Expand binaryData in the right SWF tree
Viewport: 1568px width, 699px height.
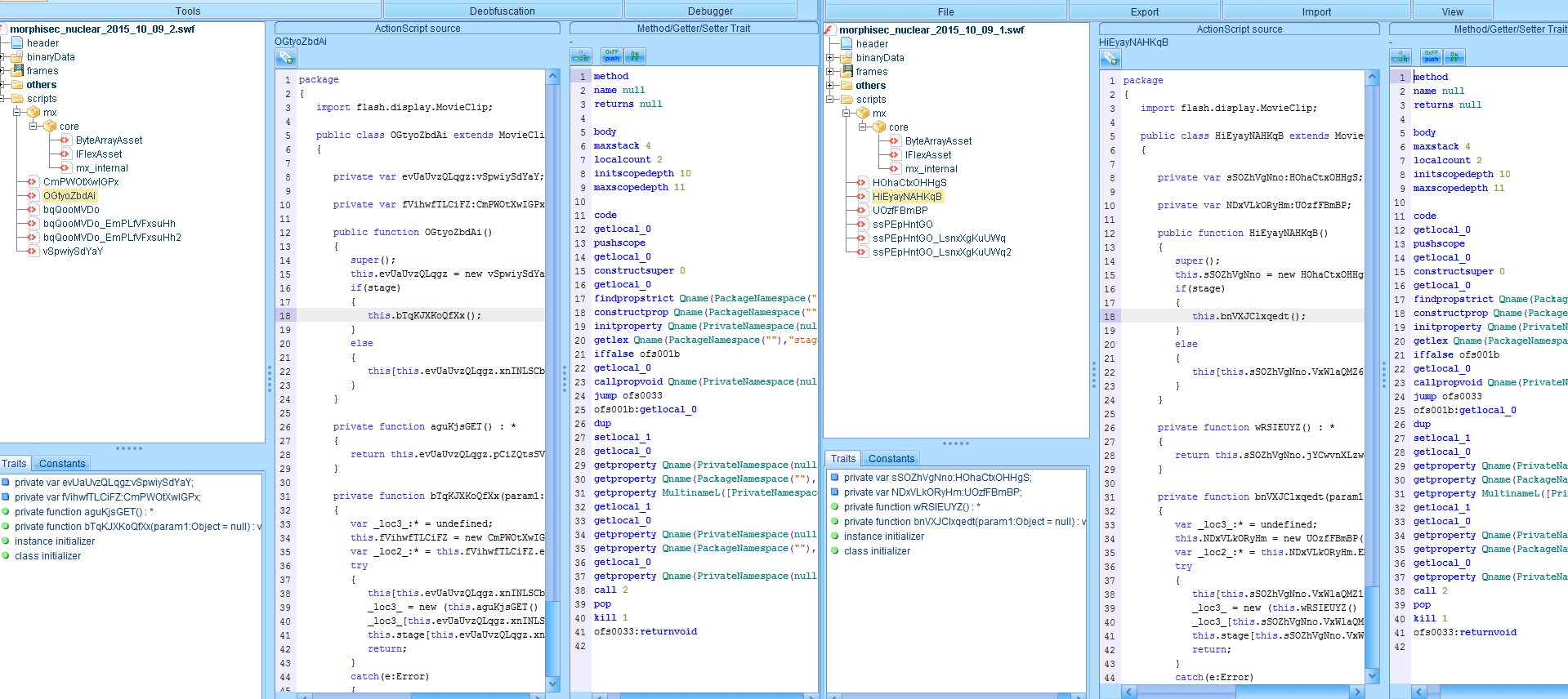[830, 57]
